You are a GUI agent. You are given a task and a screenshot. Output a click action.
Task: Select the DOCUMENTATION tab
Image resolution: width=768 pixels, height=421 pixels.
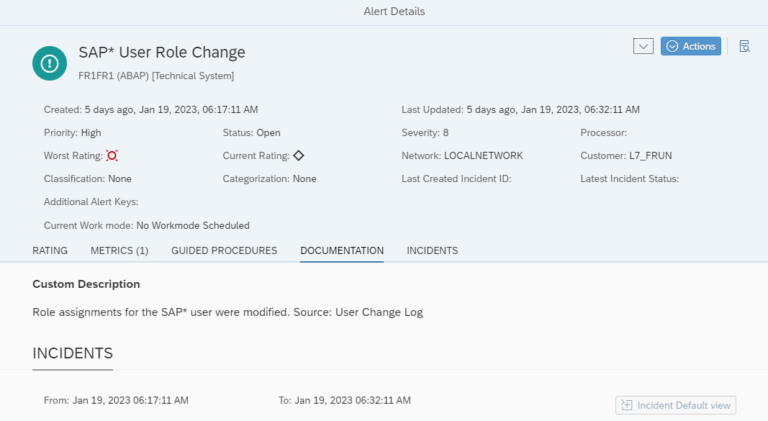(341, 250)
